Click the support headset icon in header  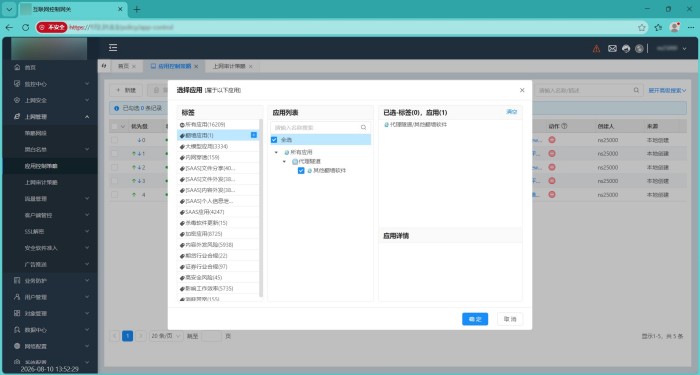click(626, 49)
